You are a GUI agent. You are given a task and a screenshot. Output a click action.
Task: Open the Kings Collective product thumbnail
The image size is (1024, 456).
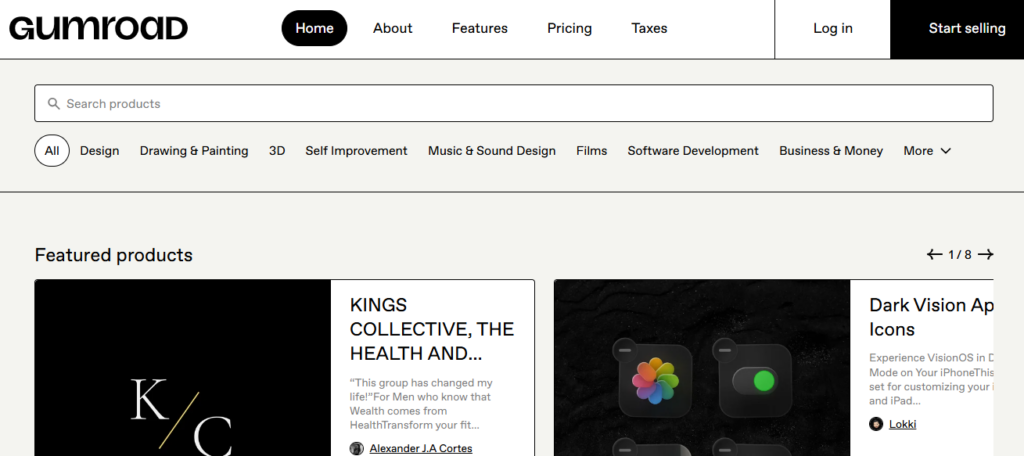click(x=183, y=368)
